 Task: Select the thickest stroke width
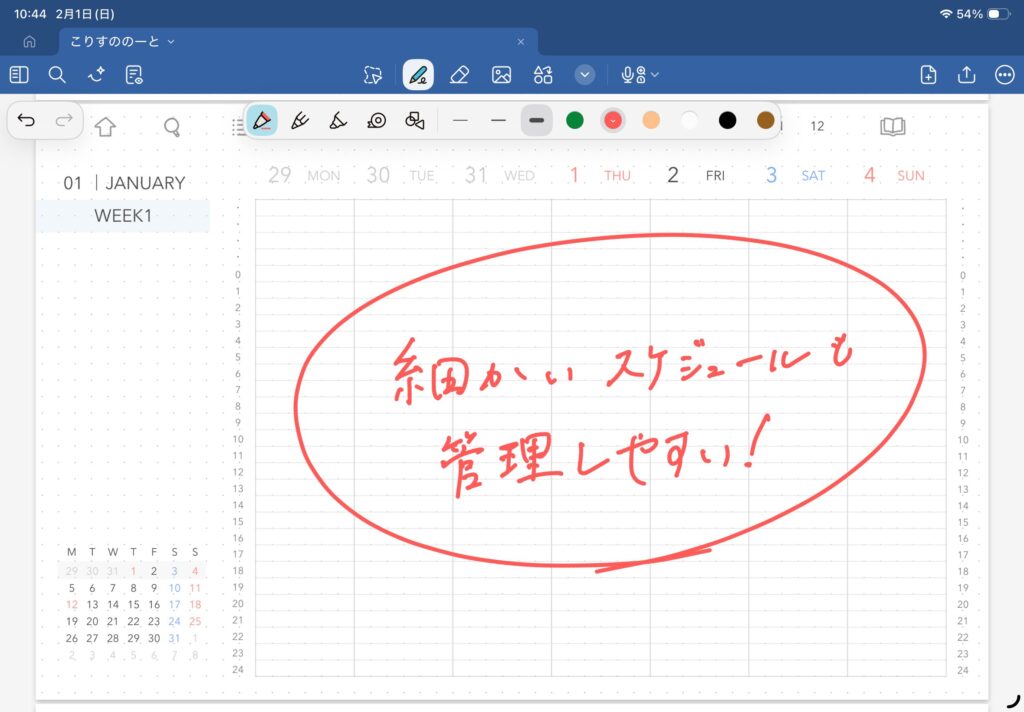pos(537,121)
